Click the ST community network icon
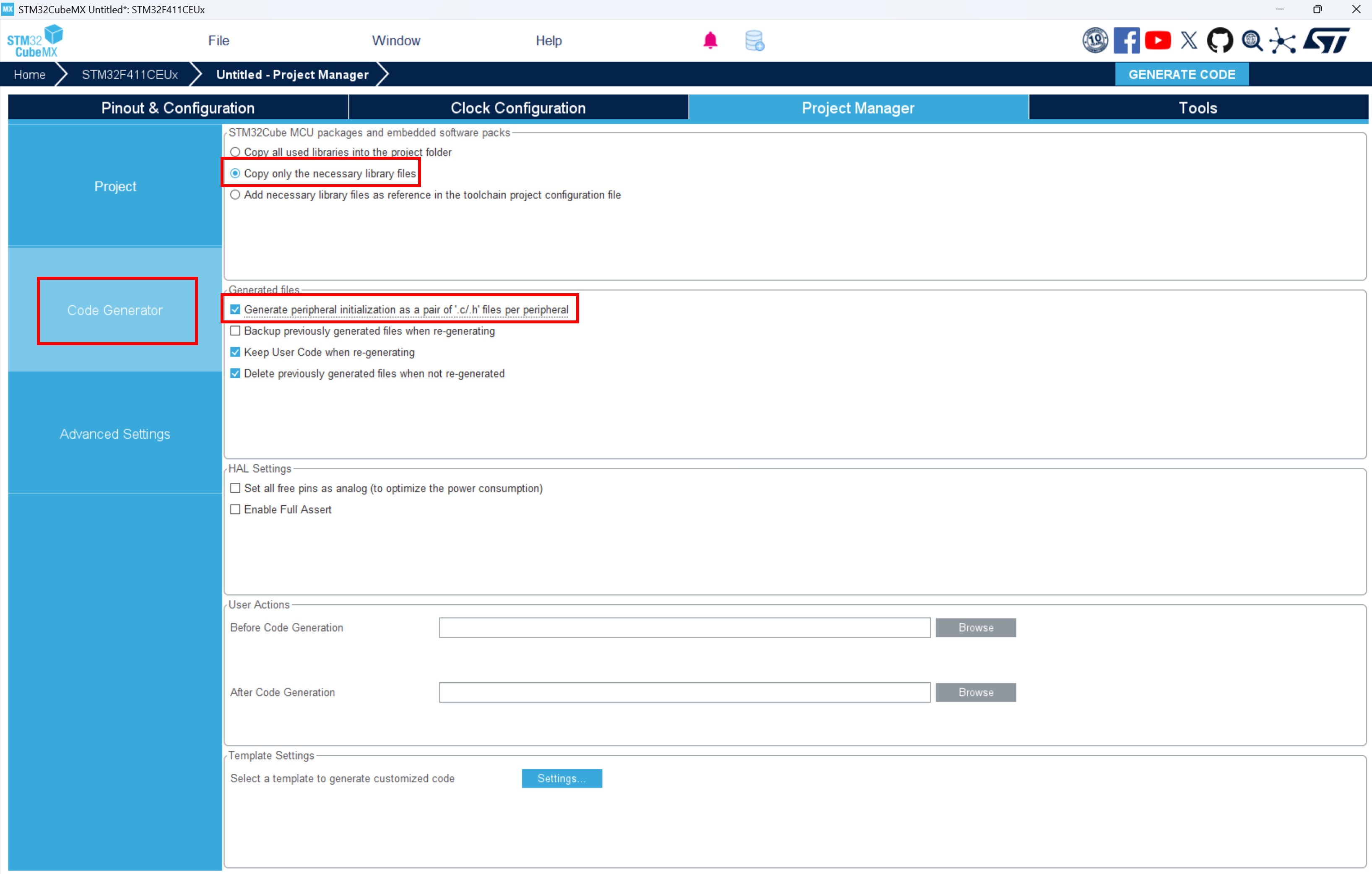1372x874 pixels. pos(1282,40)
